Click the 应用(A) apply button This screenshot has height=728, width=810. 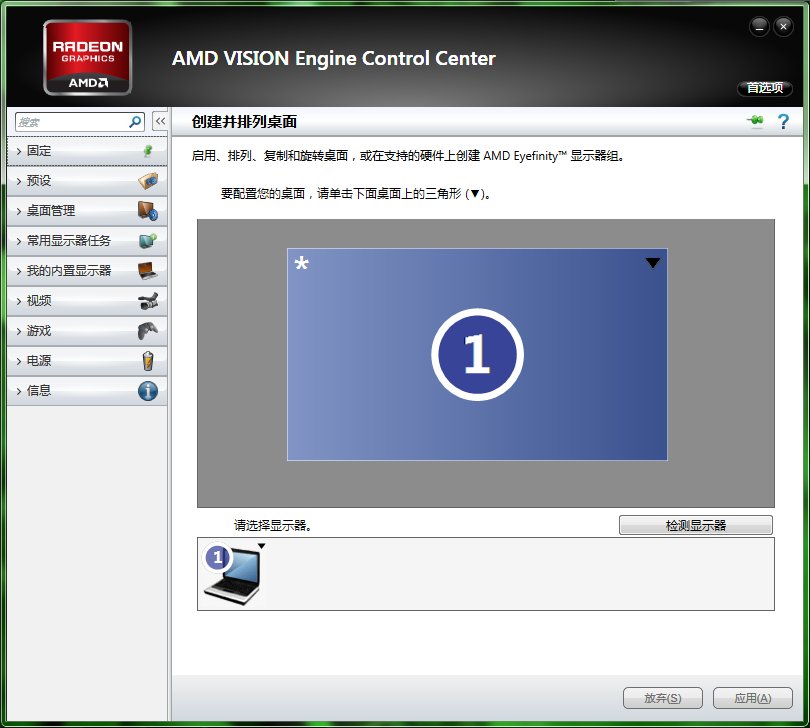752,698
